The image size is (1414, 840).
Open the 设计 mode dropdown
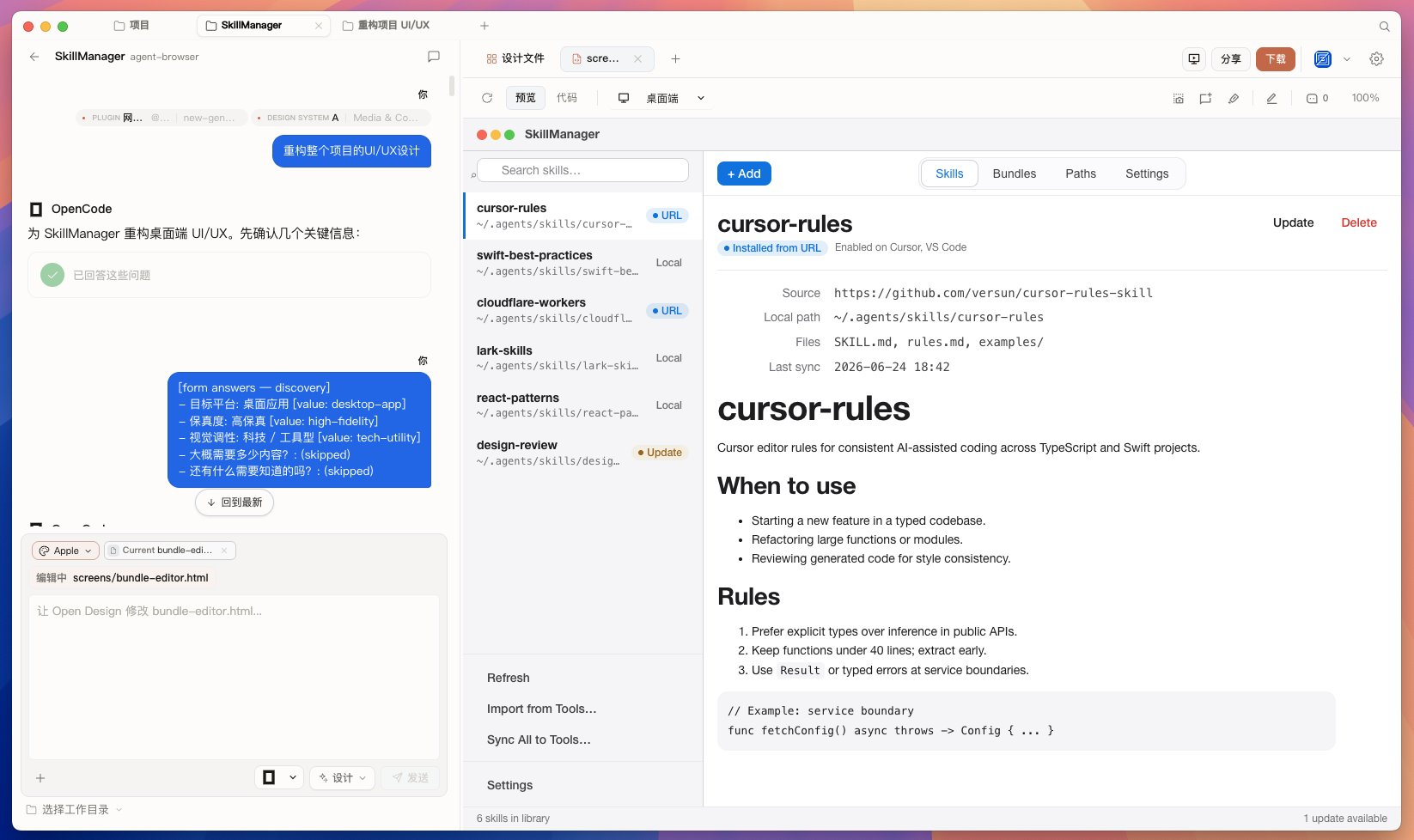[342, 778]
